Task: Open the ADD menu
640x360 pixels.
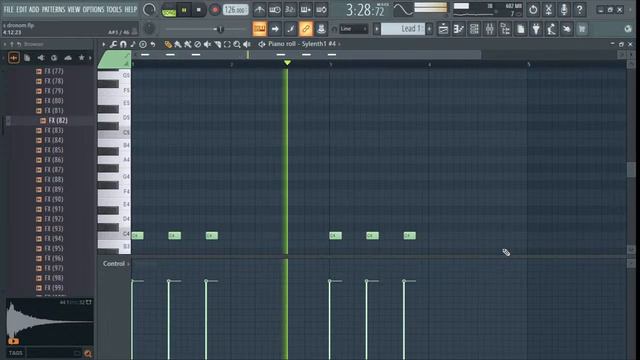Action: (34, 9)
